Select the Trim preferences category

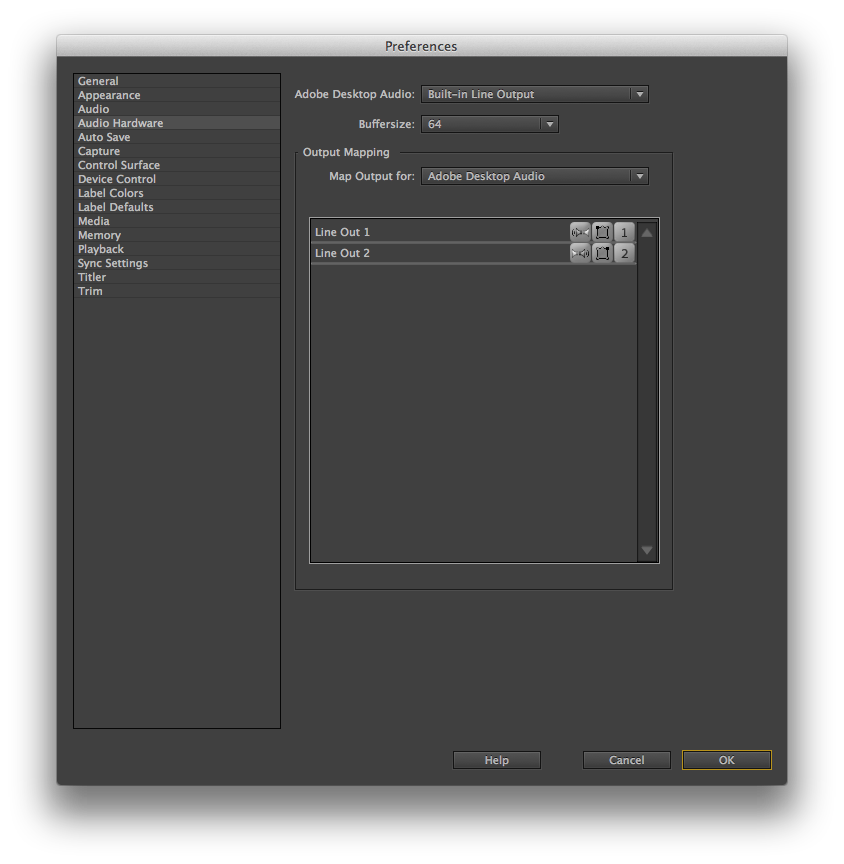[x=177, y=291]
